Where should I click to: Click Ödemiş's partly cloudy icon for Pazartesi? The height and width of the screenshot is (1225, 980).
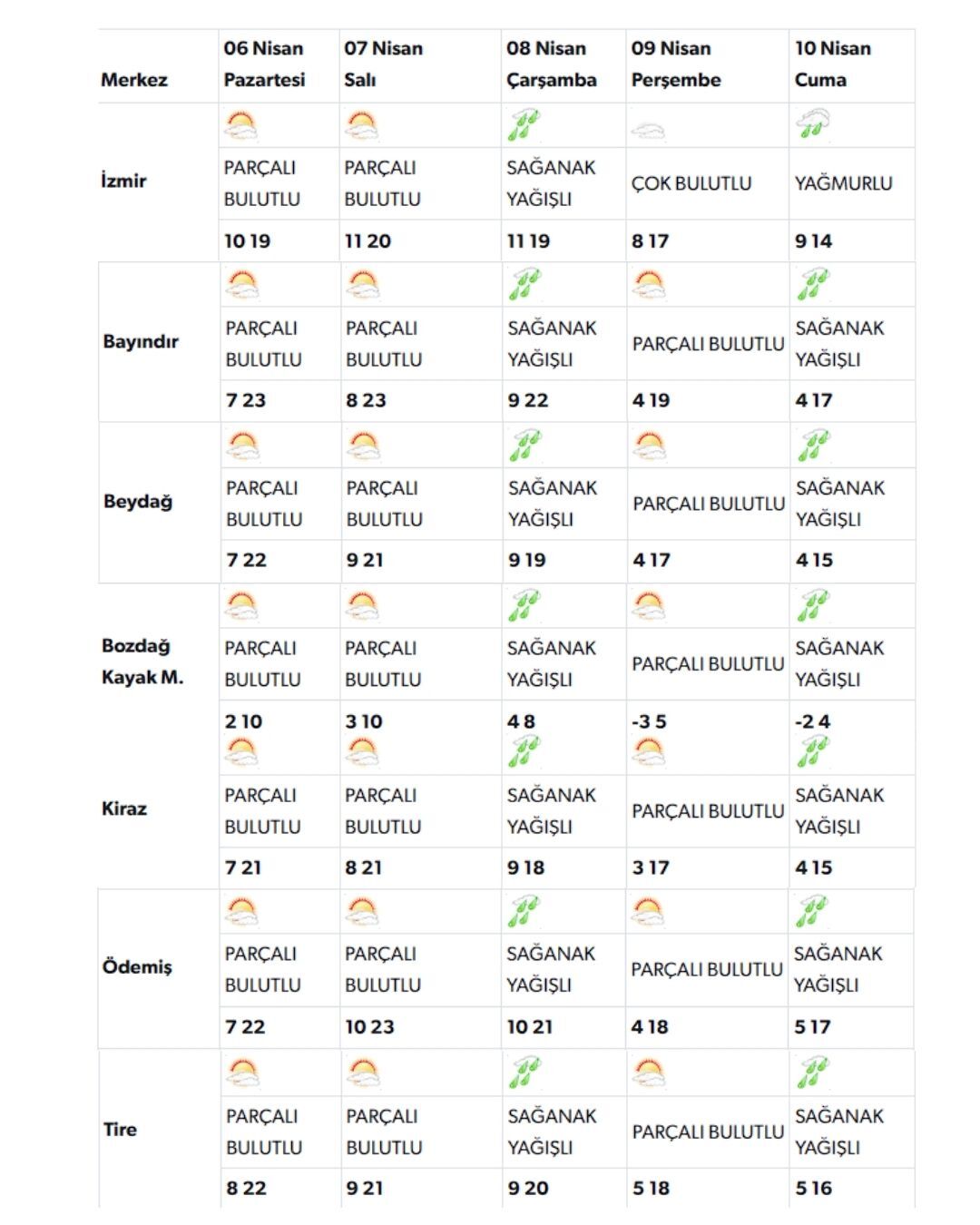point(241,911)
